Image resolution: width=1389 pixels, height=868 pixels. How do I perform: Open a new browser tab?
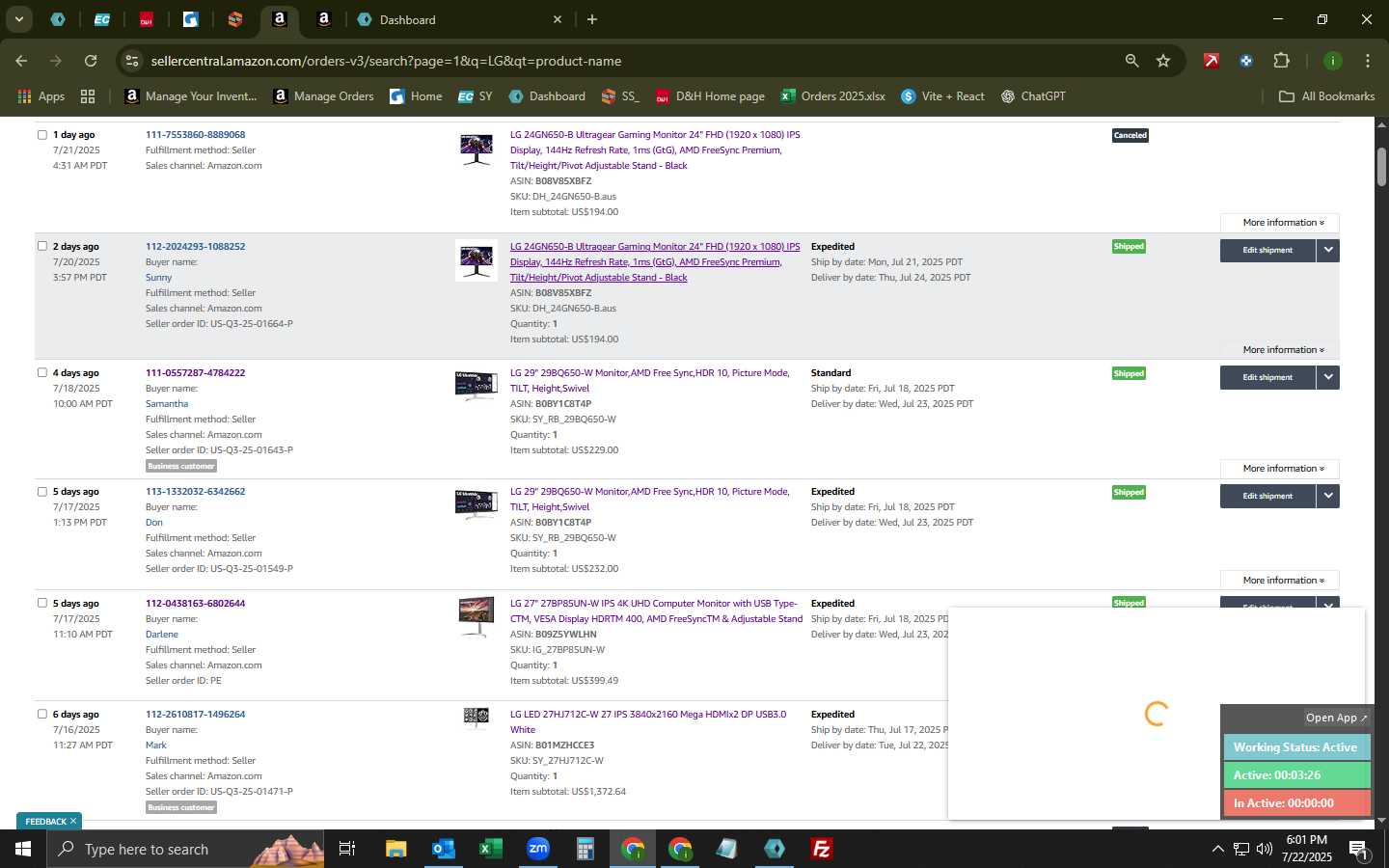(x=591, y=19)
